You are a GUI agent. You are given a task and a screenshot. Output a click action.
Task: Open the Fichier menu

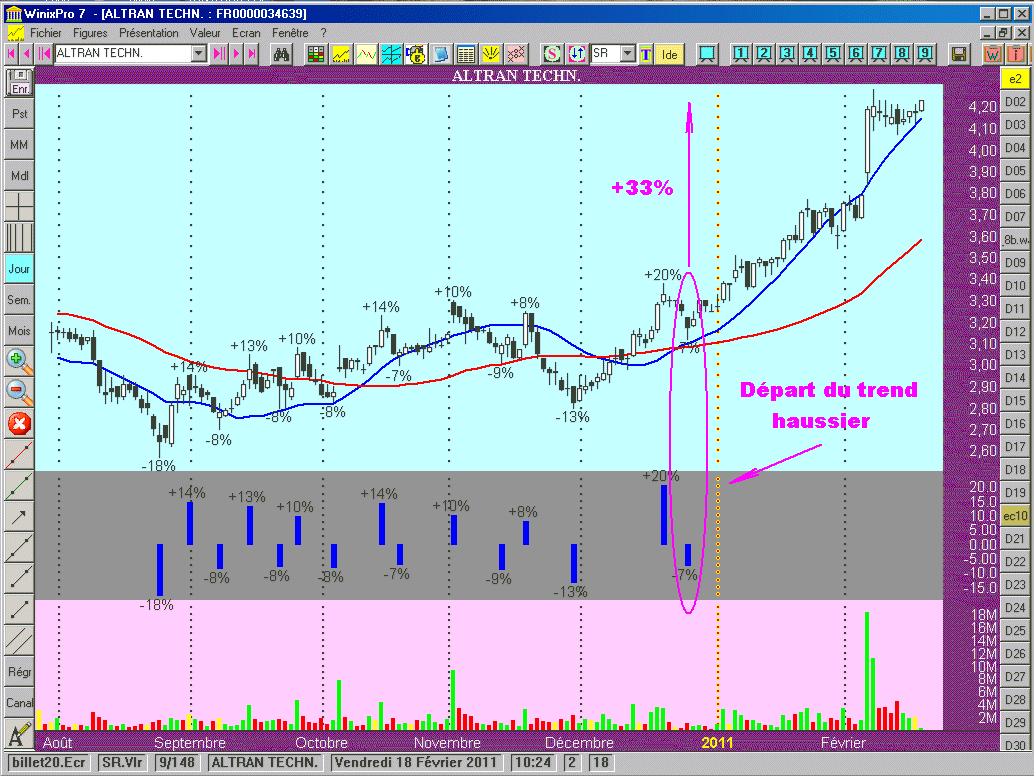tap(46, 33)
